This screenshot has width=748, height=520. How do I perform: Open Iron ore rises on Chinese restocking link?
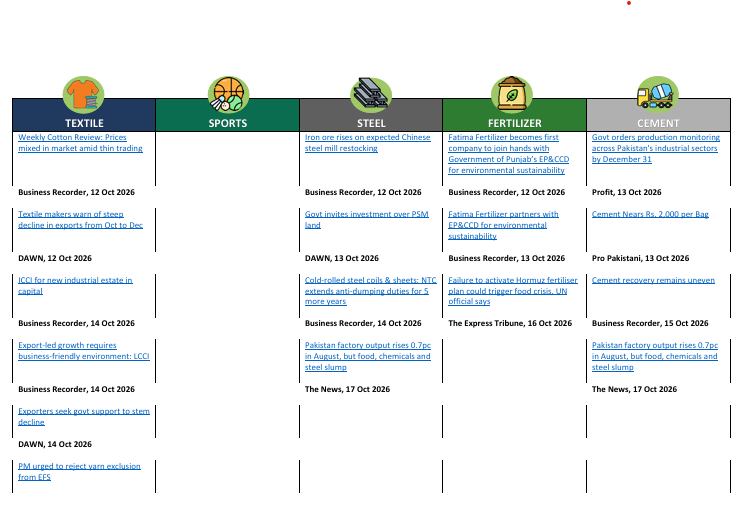click(x=367, y=143)
